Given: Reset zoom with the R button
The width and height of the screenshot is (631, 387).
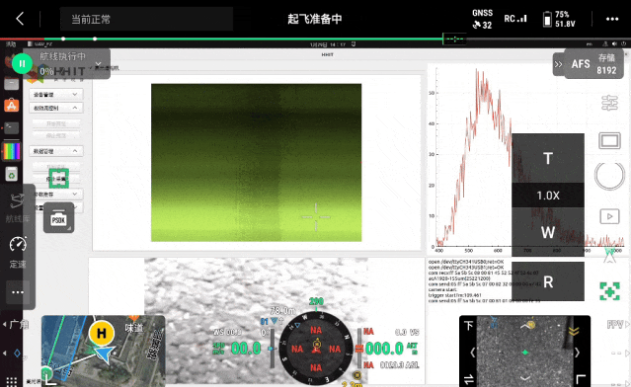Looking at the screenshot, I should click(548, 282).
